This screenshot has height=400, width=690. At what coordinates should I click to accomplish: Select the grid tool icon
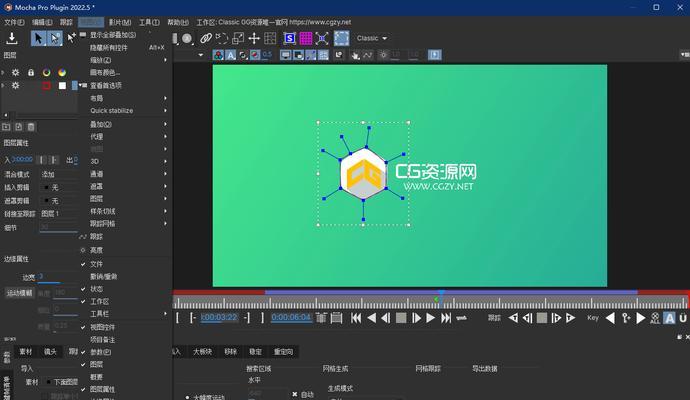270,38
